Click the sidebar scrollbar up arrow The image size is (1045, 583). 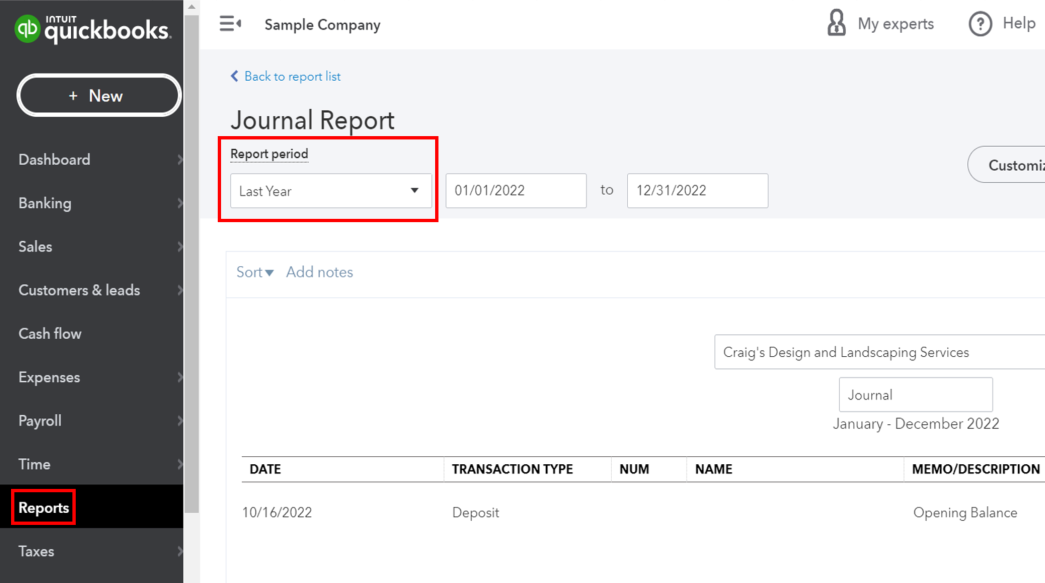coord(192,7)
